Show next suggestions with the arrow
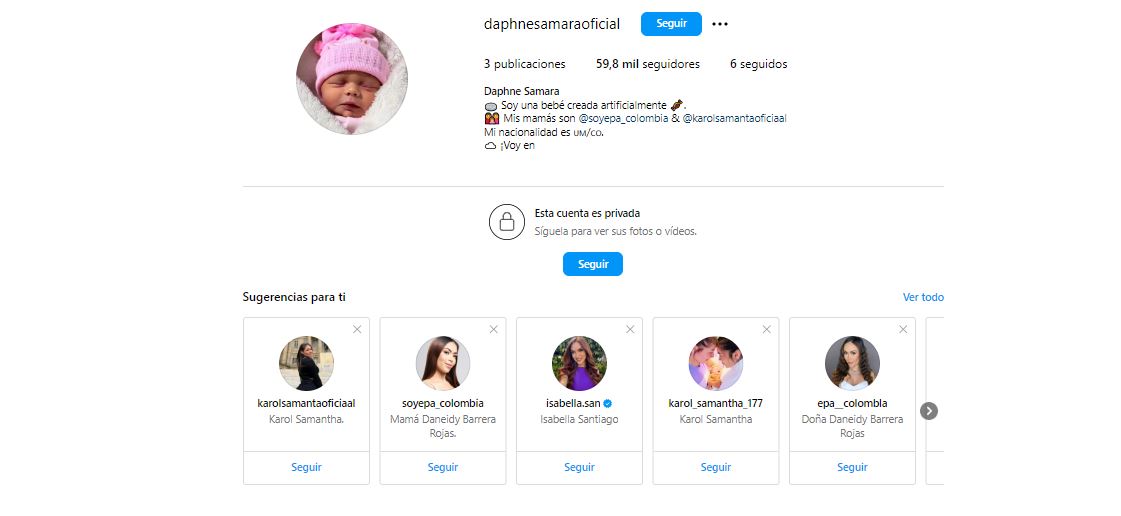Viewport: 1121px width, 516px height. (x=929, y=411)
